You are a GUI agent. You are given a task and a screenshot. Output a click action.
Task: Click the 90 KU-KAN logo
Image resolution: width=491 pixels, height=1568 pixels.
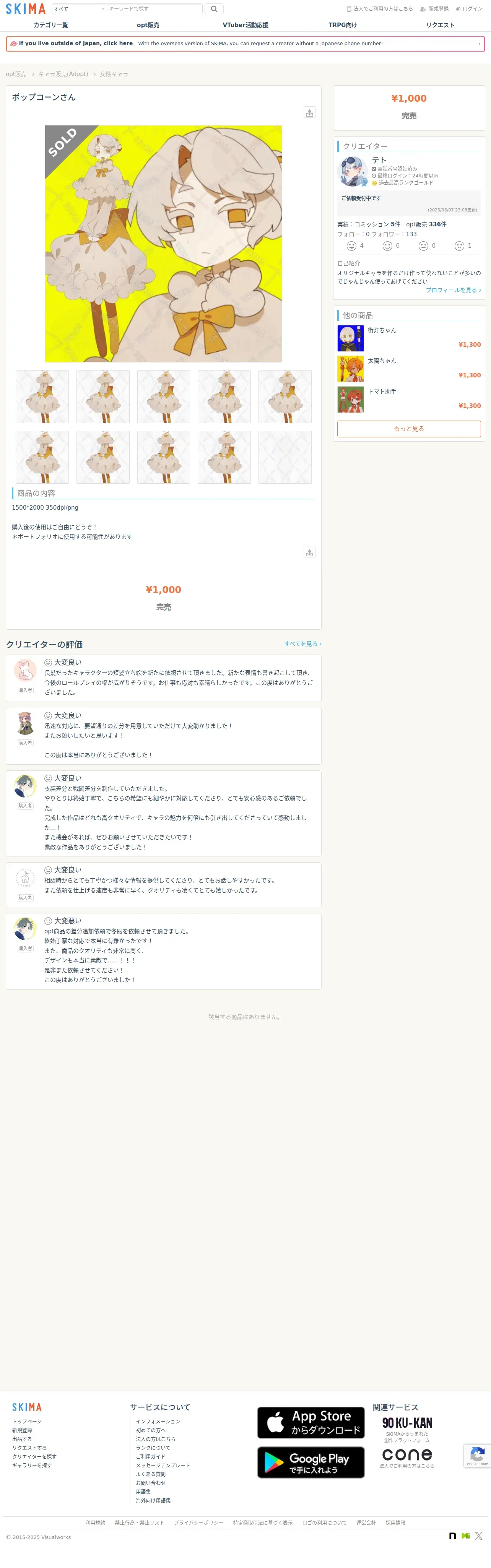coord(407,1423)
